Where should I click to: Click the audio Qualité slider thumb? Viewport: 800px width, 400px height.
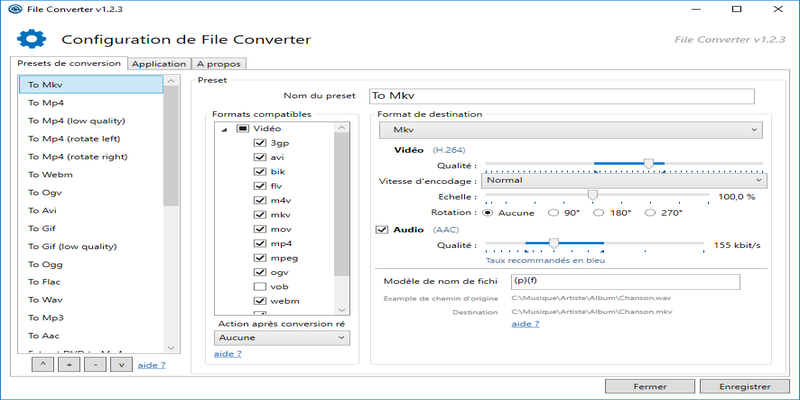click(554, 244)
